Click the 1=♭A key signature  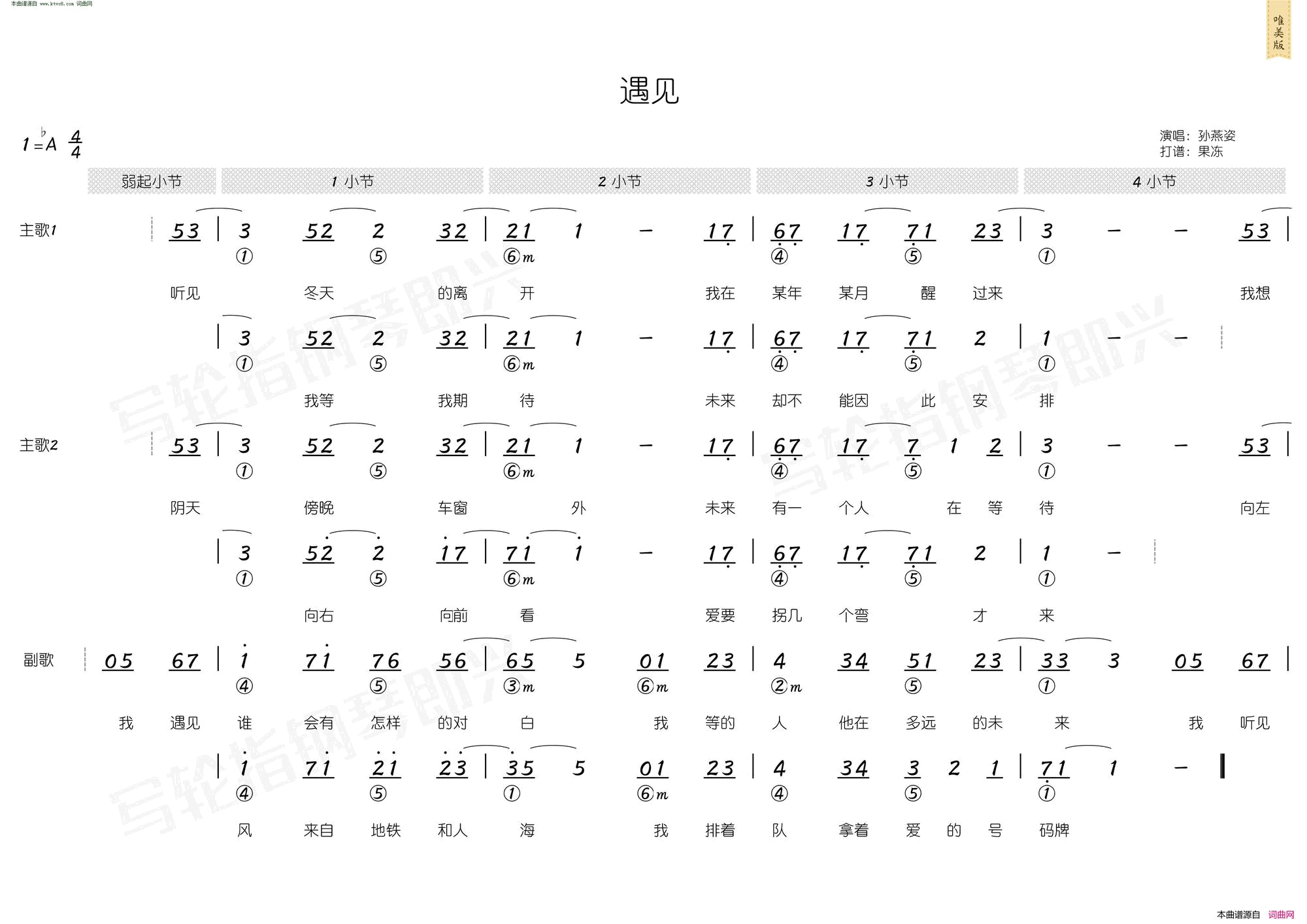coord(39,142)
